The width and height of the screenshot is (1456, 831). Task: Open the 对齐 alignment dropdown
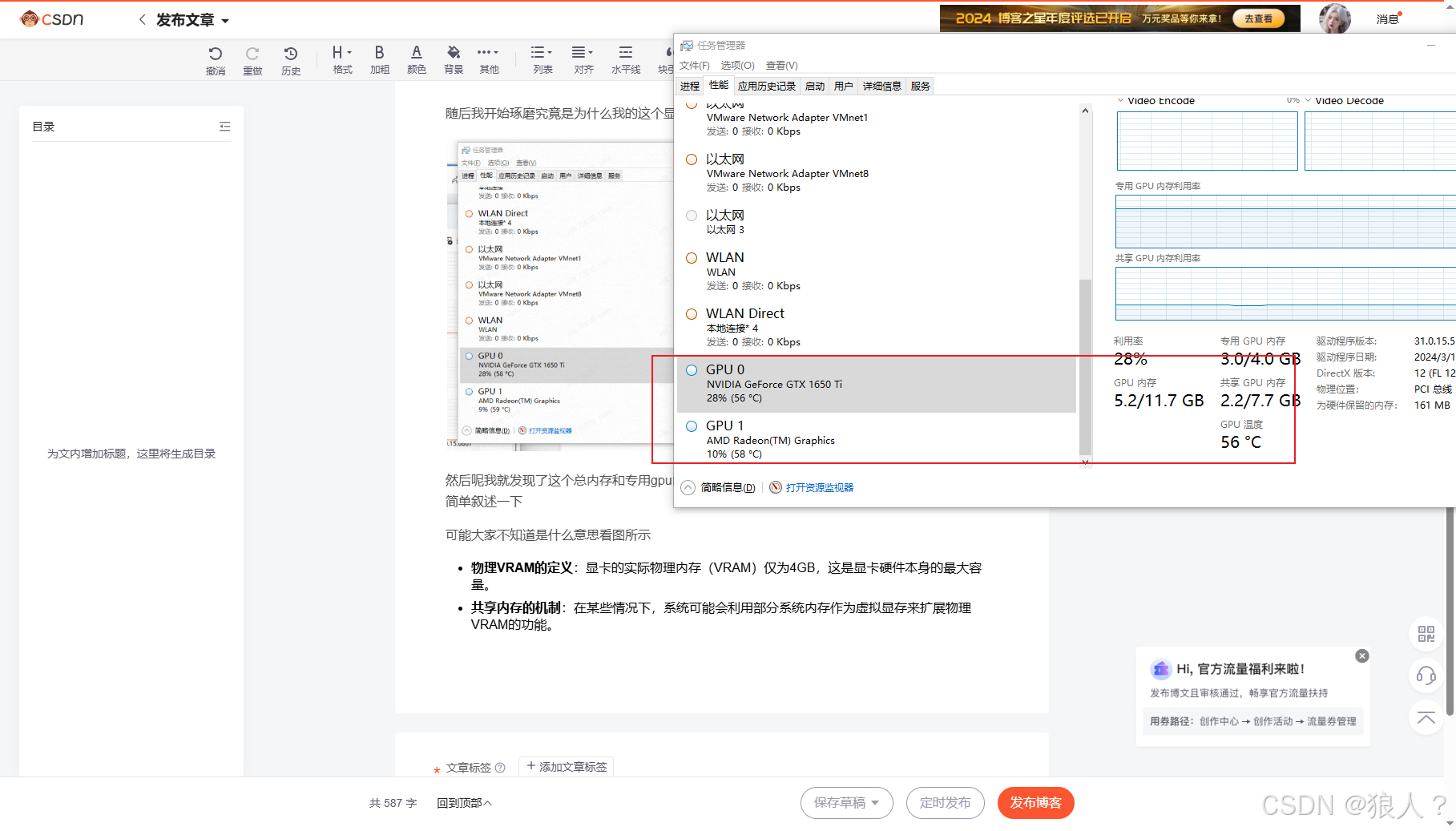pos(583,60)
